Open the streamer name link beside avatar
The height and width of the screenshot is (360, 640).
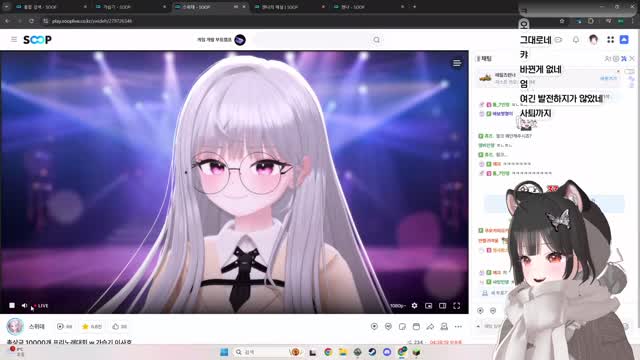tap(37, 327)
